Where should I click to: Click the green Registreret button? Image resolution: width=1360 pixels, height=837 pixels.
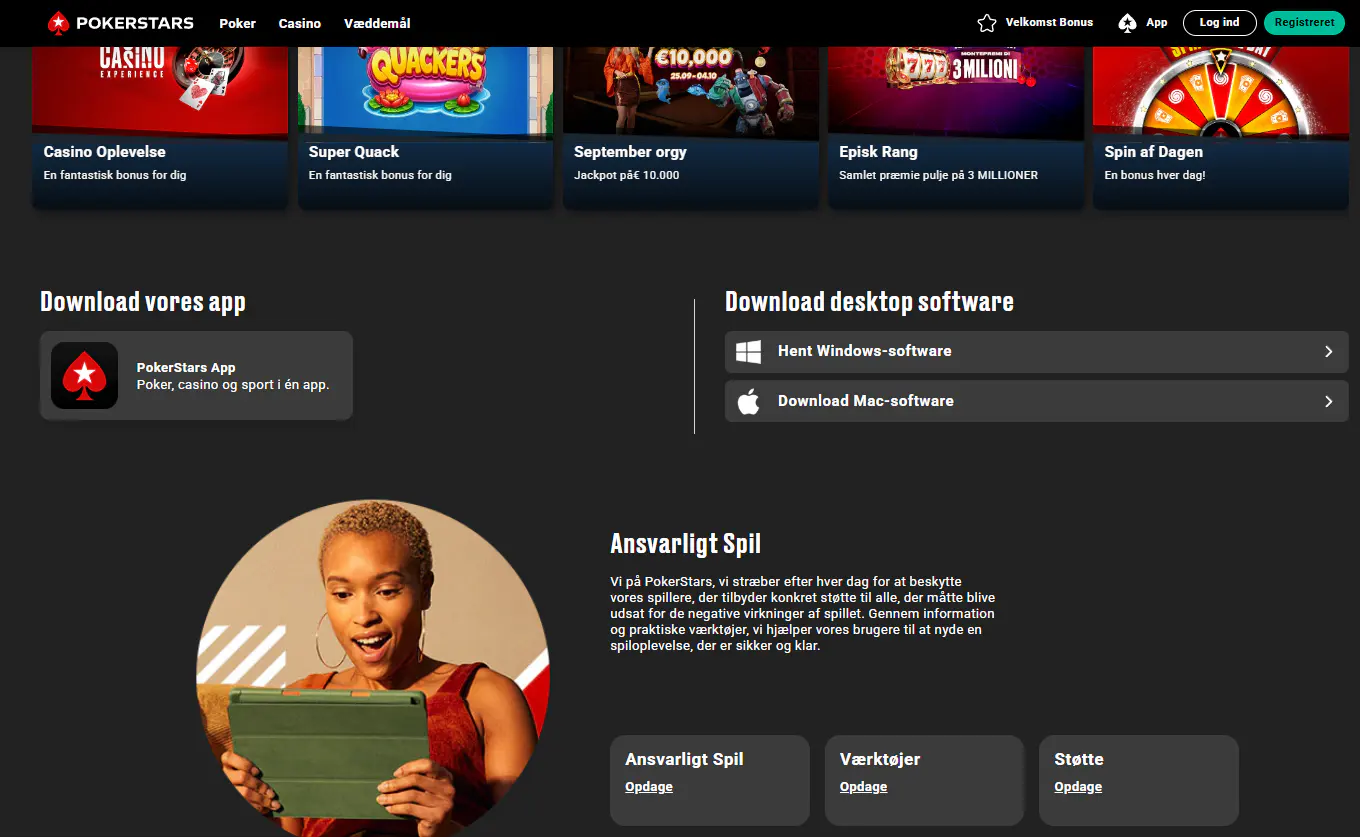coord(1304,22)
